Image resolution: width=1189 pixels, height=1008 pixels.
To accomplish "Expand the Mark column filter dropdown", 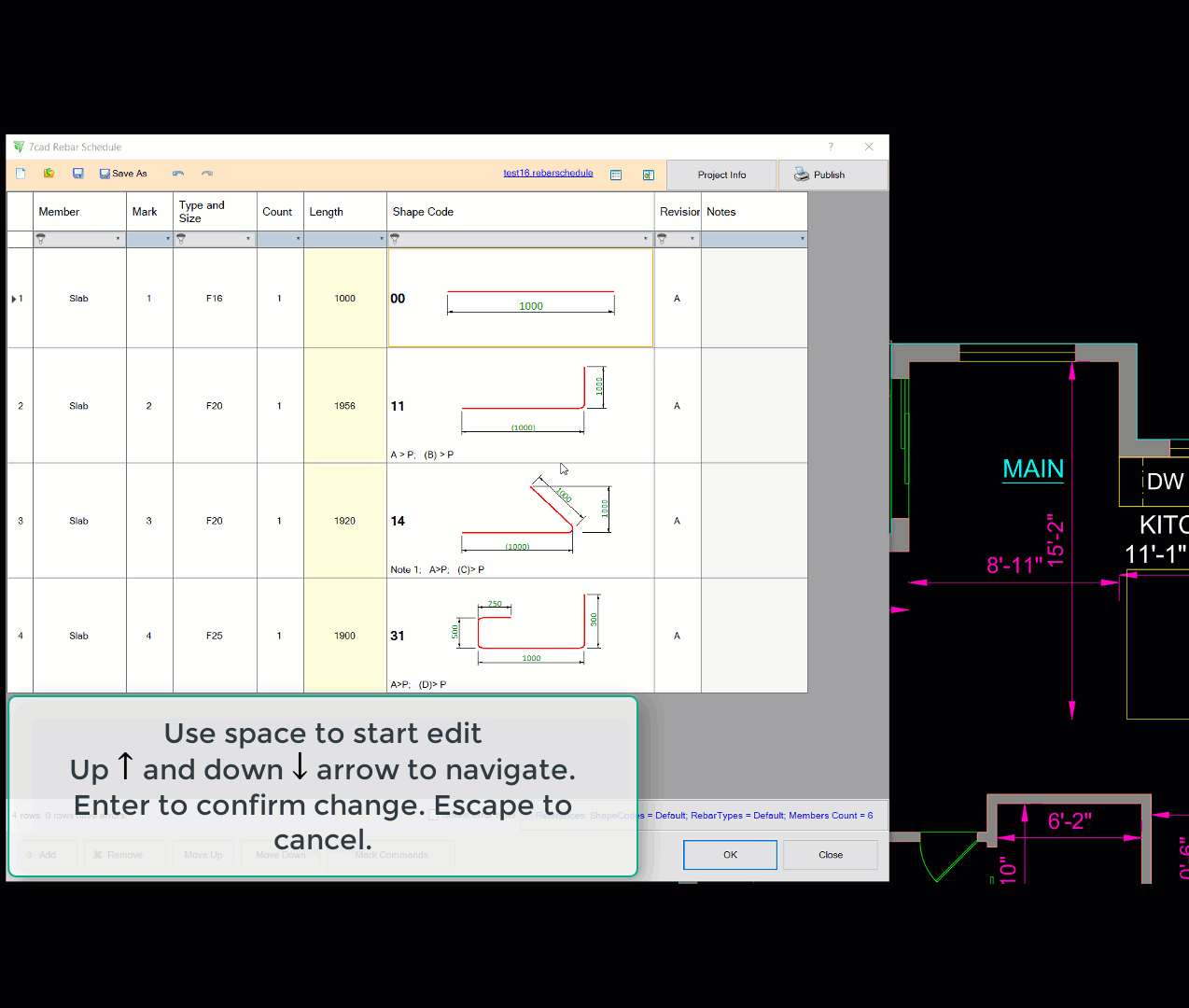I will [x=168, y=239].
